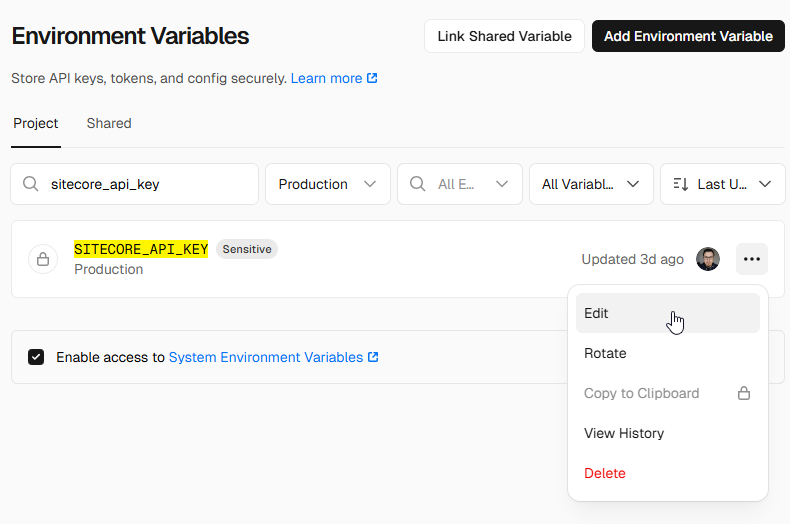
Task: Choose Rotate in the variable menu
Action: click(668, 353)
